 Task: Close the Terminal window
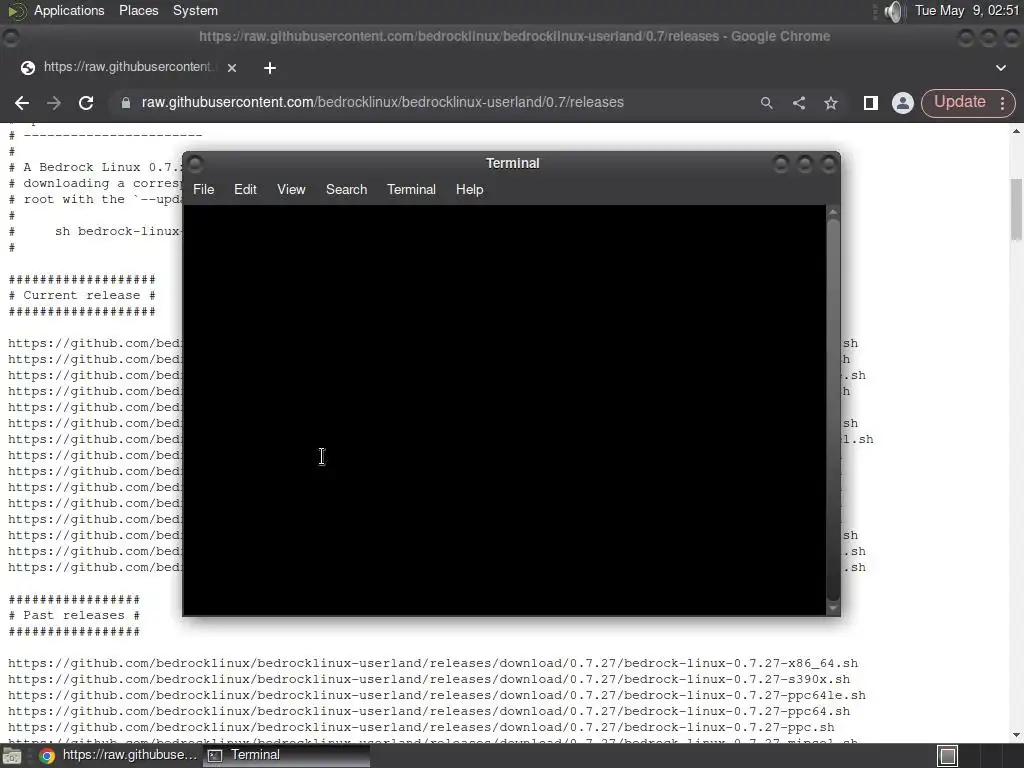point(828,163)
